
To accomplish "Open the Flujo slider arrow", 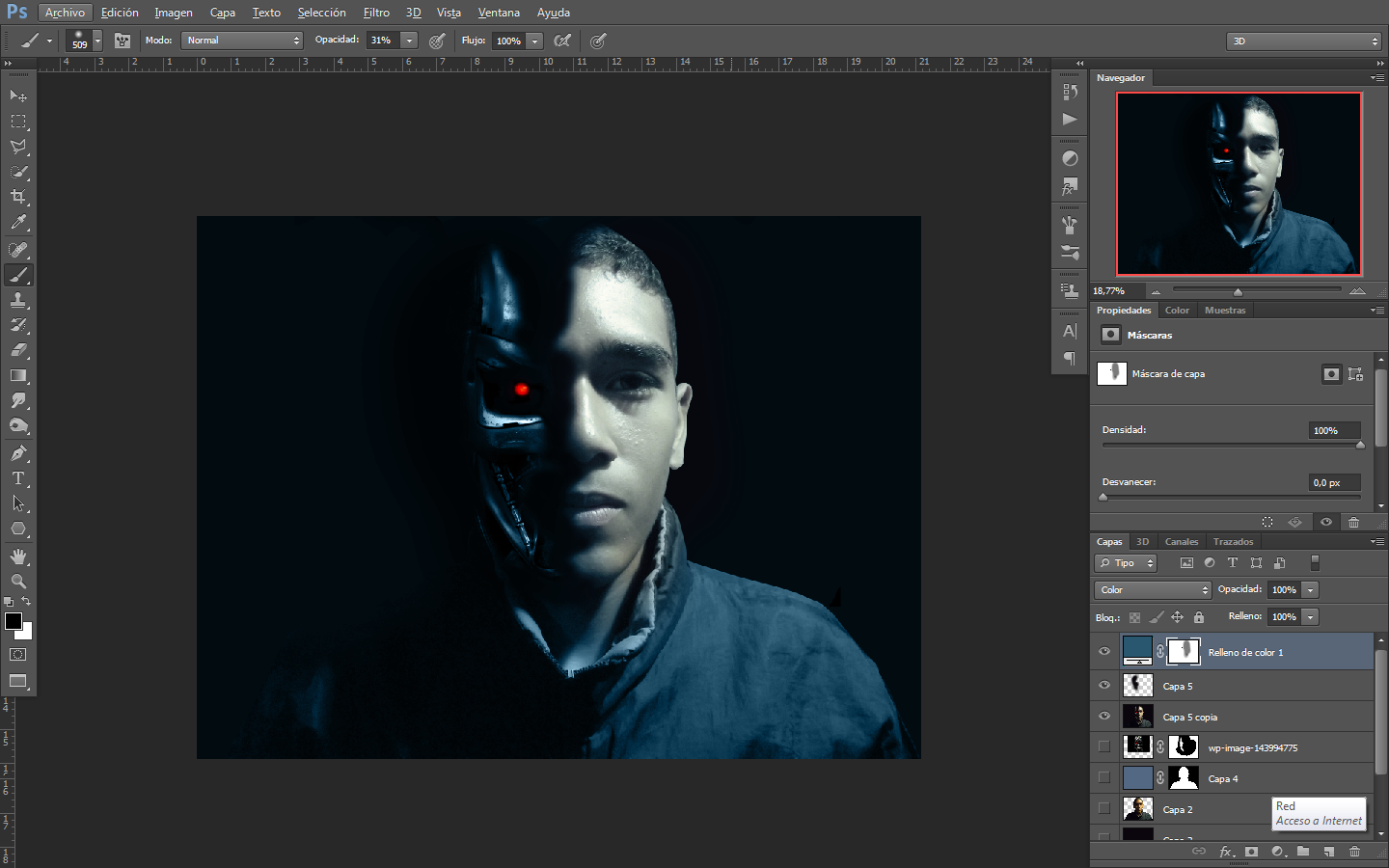I will (x=534, y=41).
